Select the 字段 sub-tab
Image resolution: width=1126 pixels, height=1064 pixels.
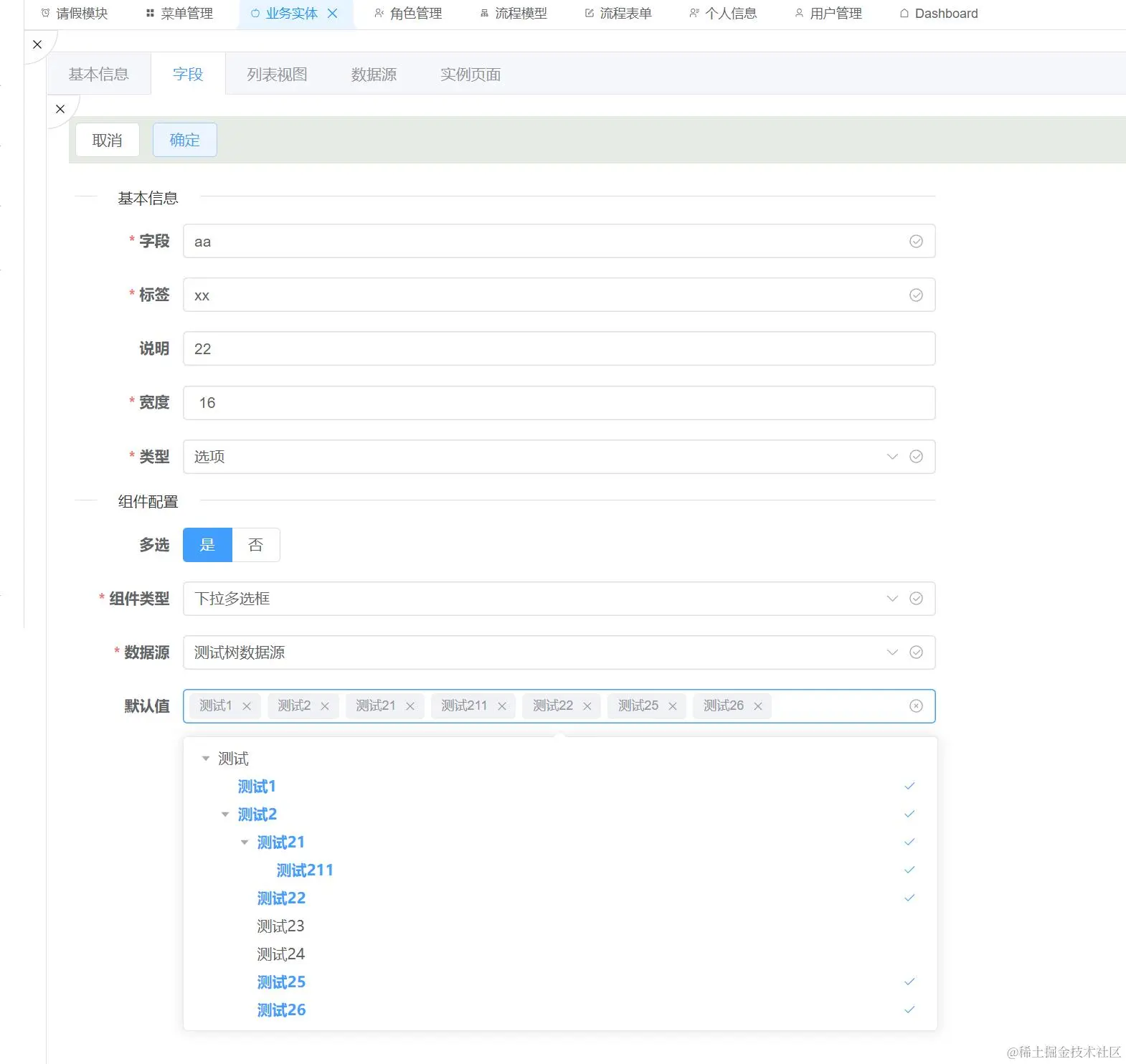188,74
